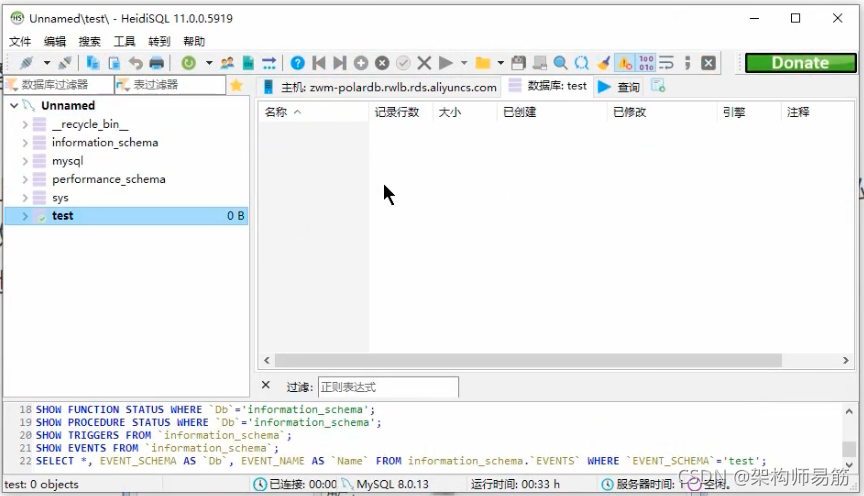Click the yellow star favorites icon
864x496 pixels.
tap(237, 85)
